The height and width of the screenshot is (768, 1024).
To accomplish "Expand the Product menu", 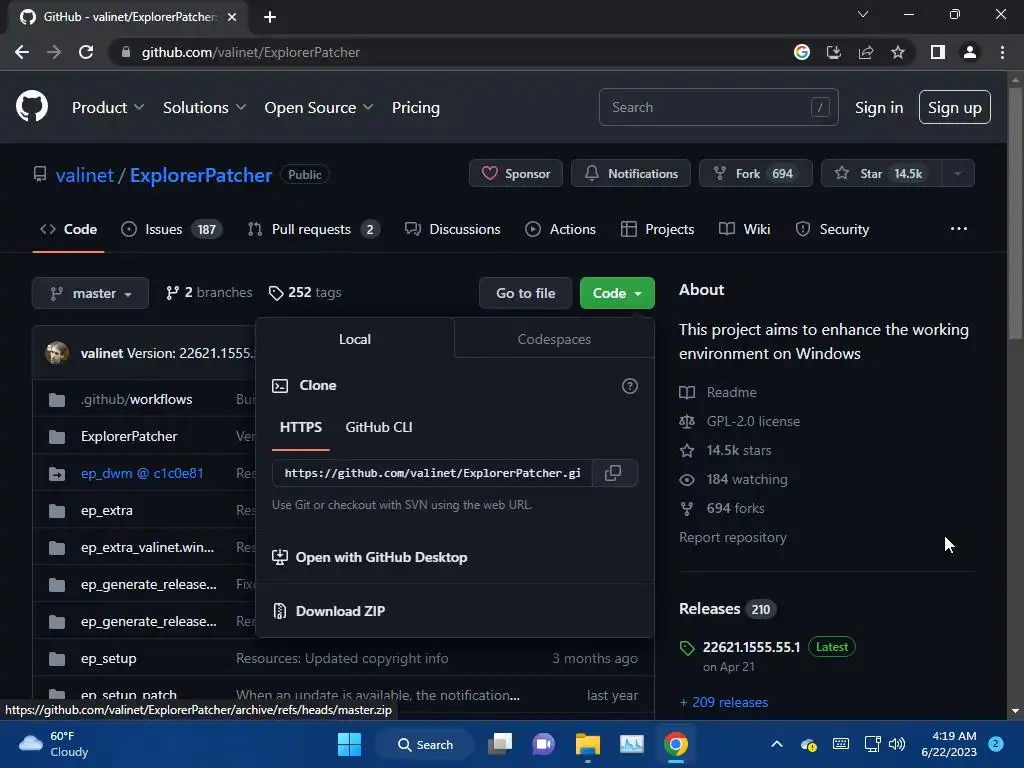I will point(108,107).
